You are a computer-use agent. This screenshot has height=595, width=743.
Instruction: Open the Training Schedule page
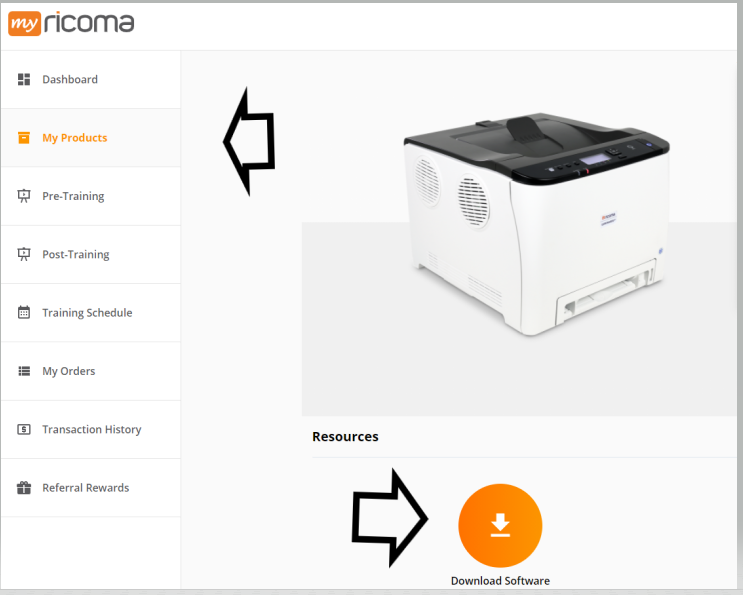[x=91, y=312]
